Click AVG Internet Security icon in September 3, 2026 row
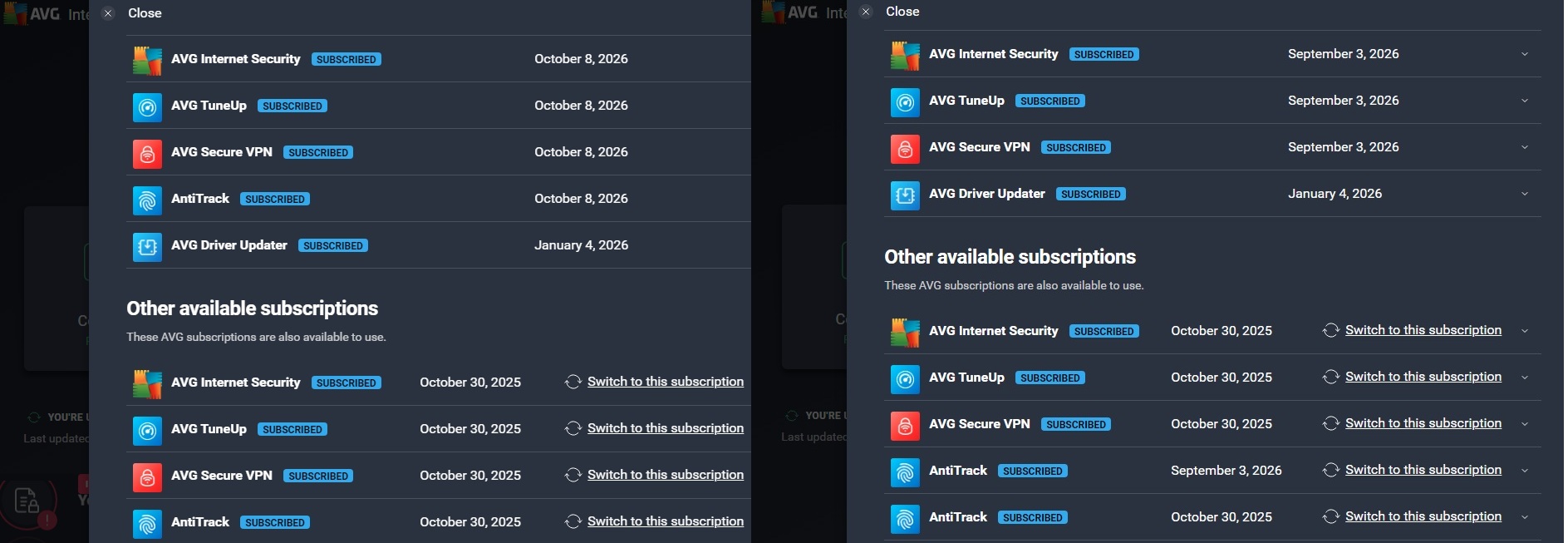Image resolution: width=1568 pixels, height=543 pixels. pyautogui.click(x=905, y=55)
